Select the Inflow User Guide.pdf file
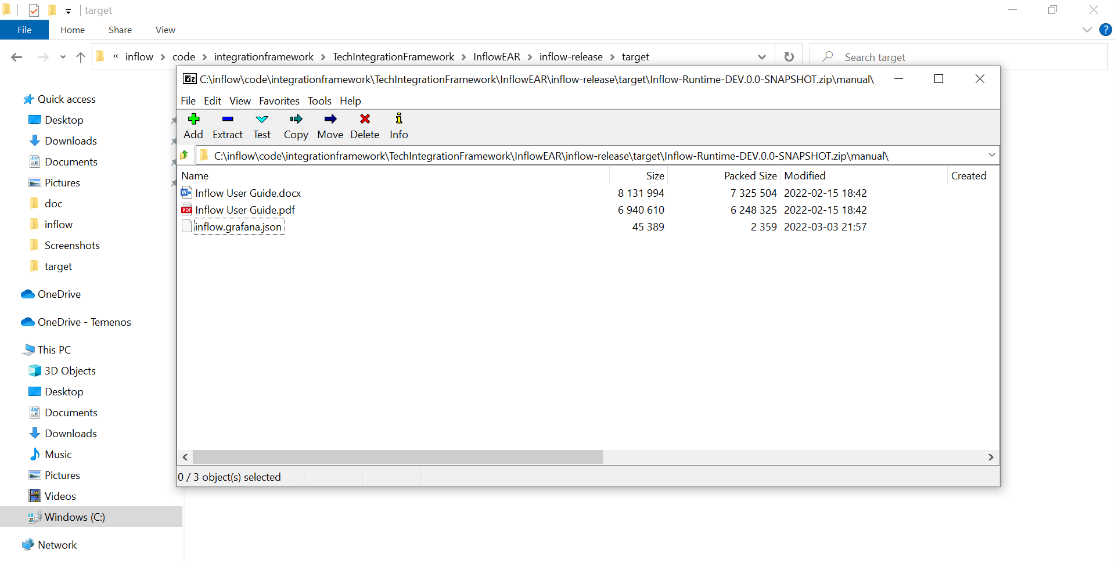The image size is (1115, 564). point(244,210)
